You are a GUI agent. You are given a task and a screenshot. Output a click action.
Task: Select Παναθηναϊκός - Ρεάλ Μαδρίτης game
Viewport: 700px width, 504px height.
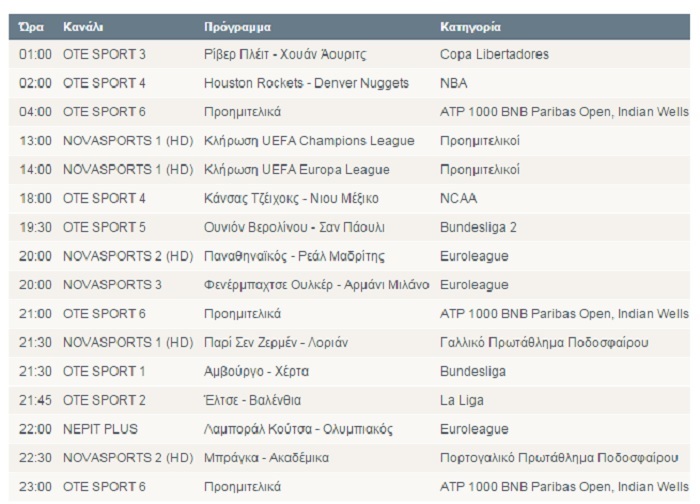coord(294,256)
